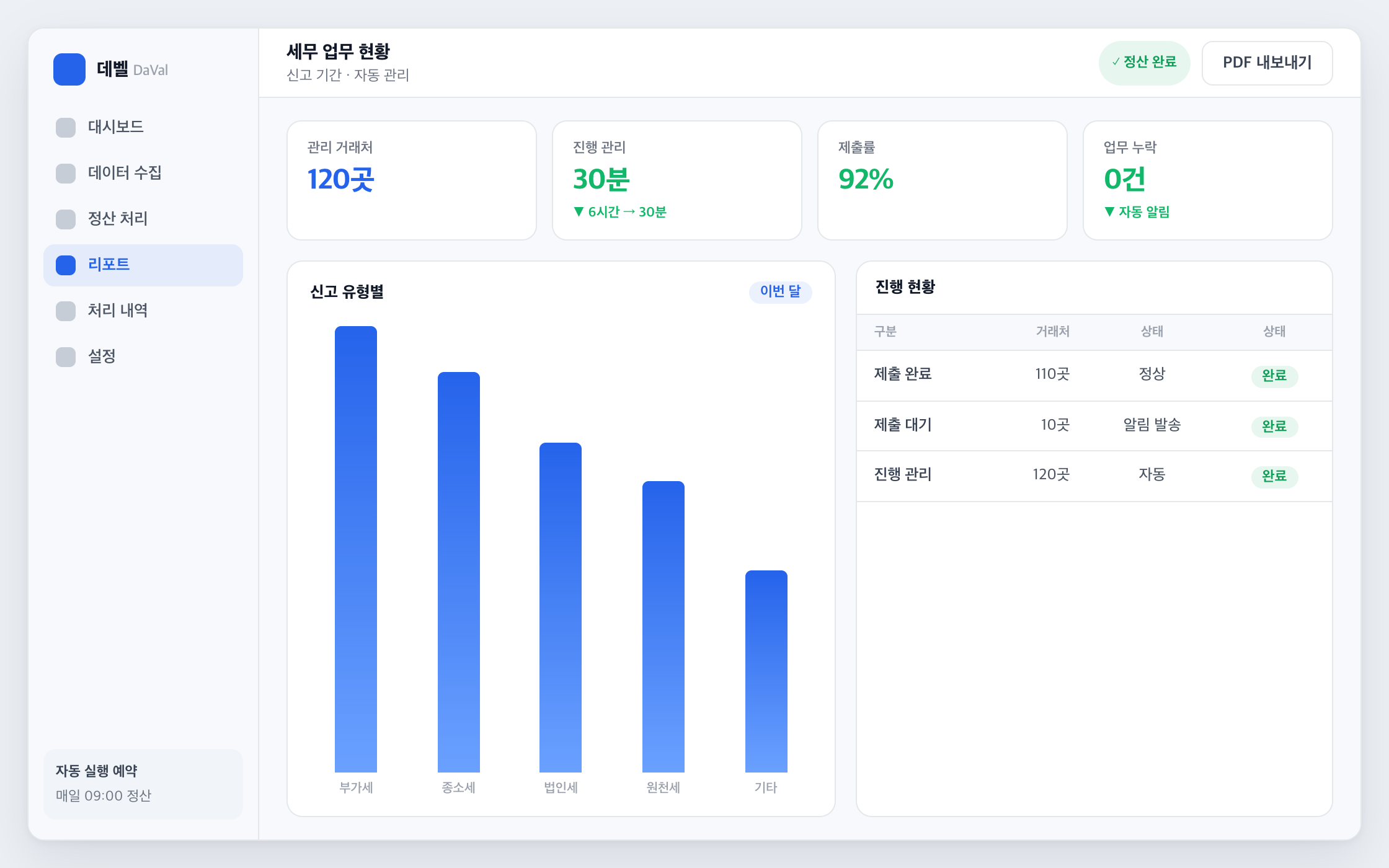Select the 제출 대기 table row

coord(1094,426)
